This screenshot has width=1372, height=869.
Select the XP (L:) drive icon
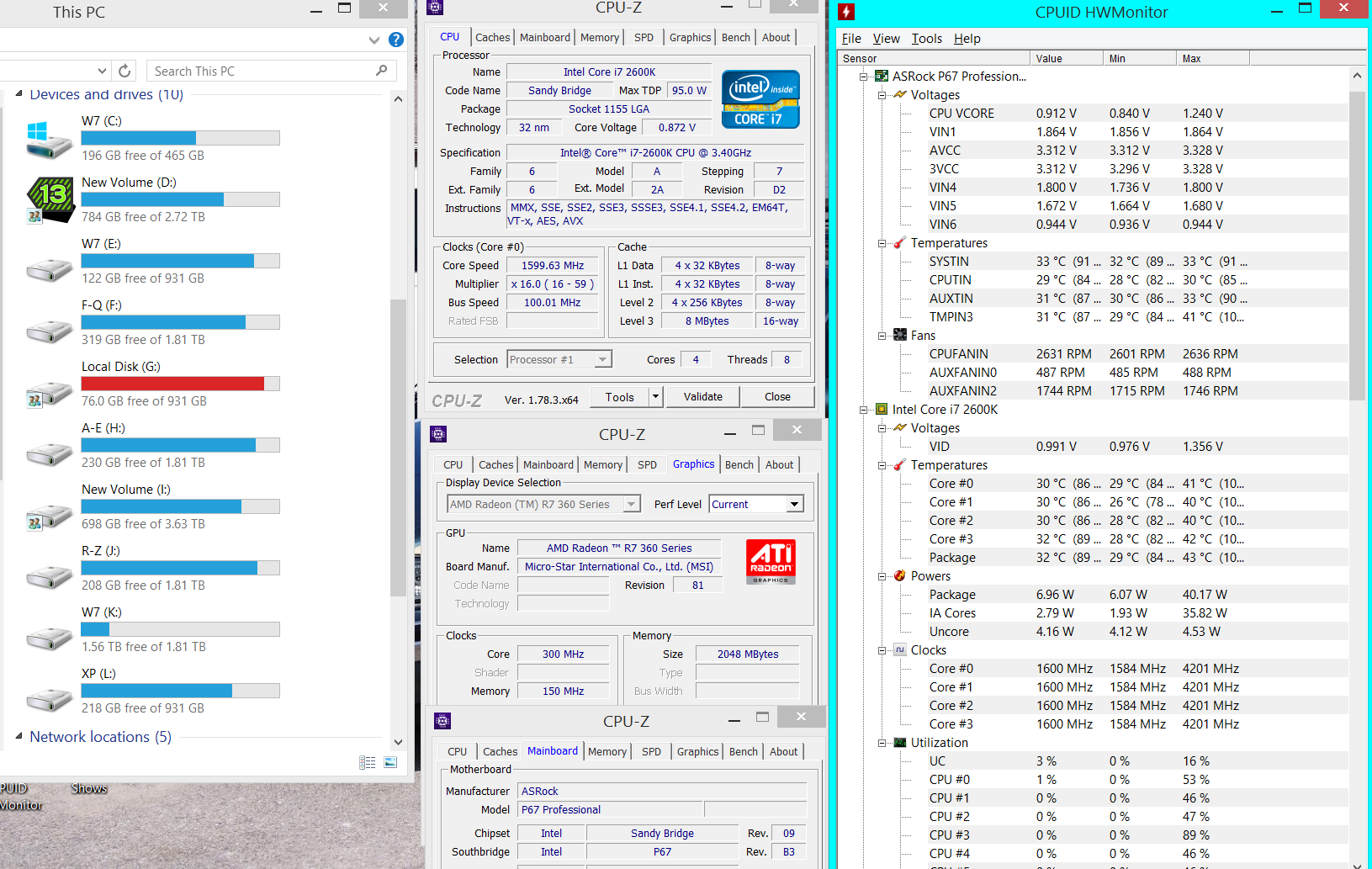(x=50, y=700)
